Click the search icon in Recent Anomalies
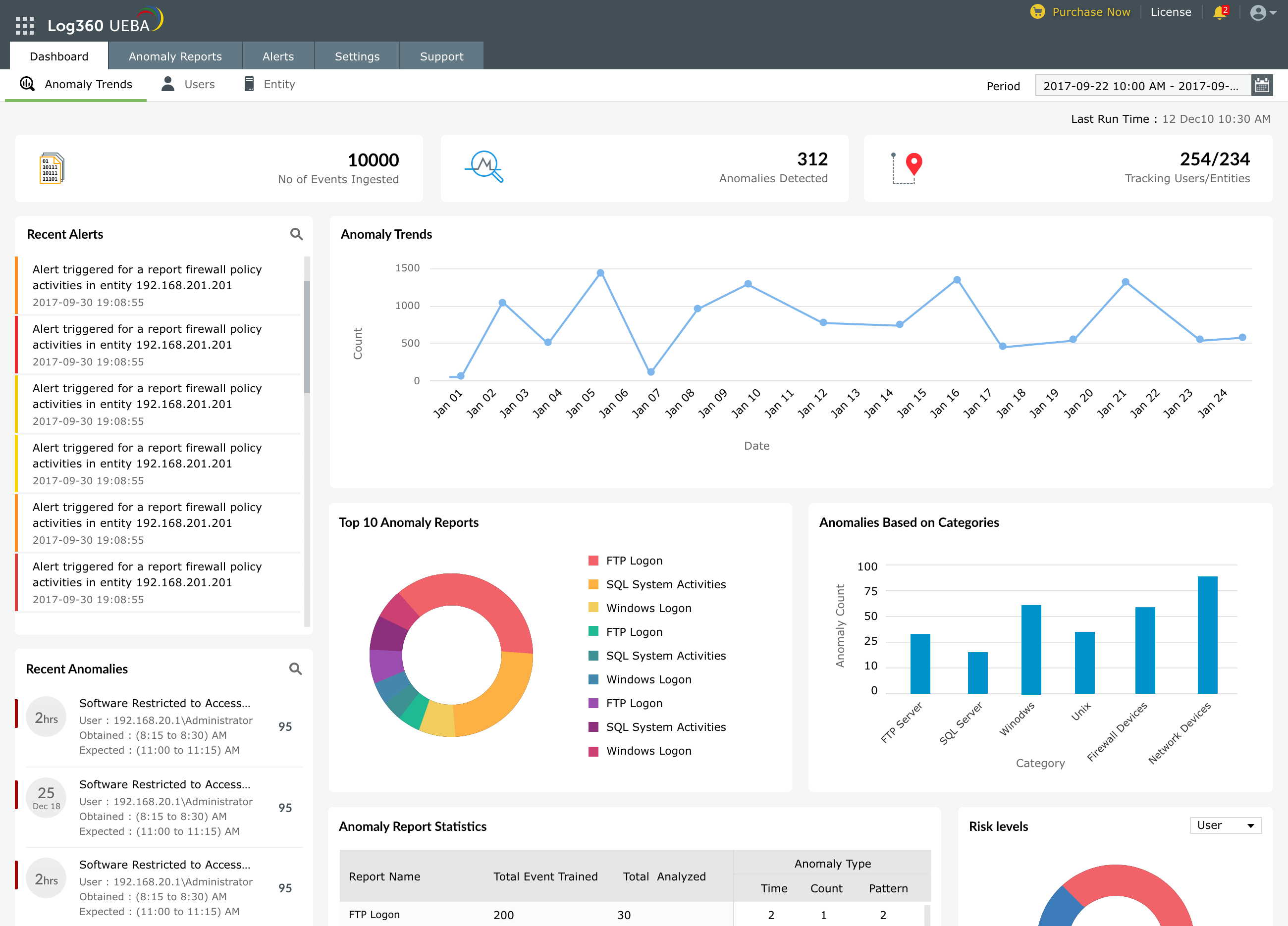 tap(295, 669)
